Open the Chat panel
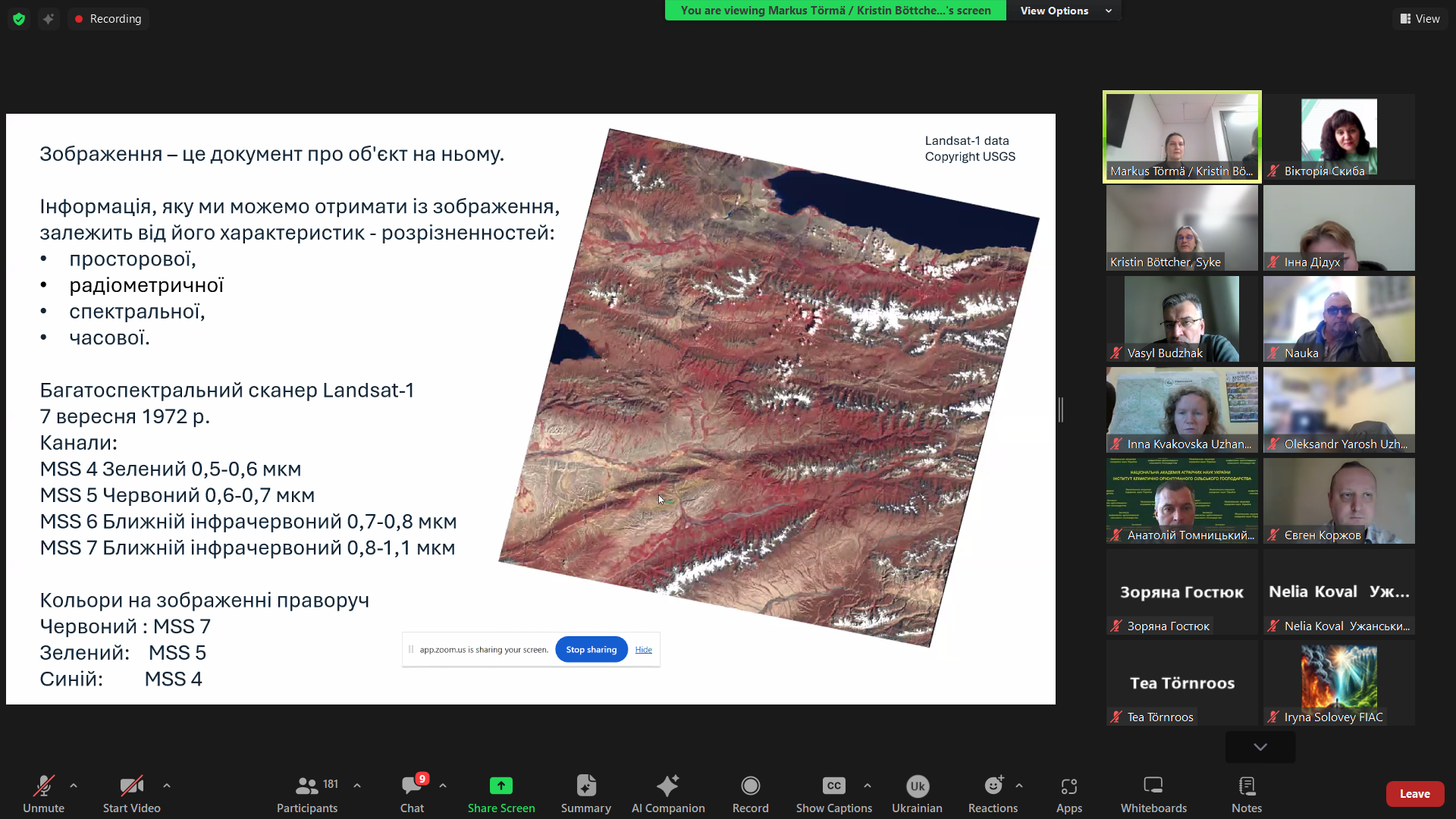 [x=411, y=793]
